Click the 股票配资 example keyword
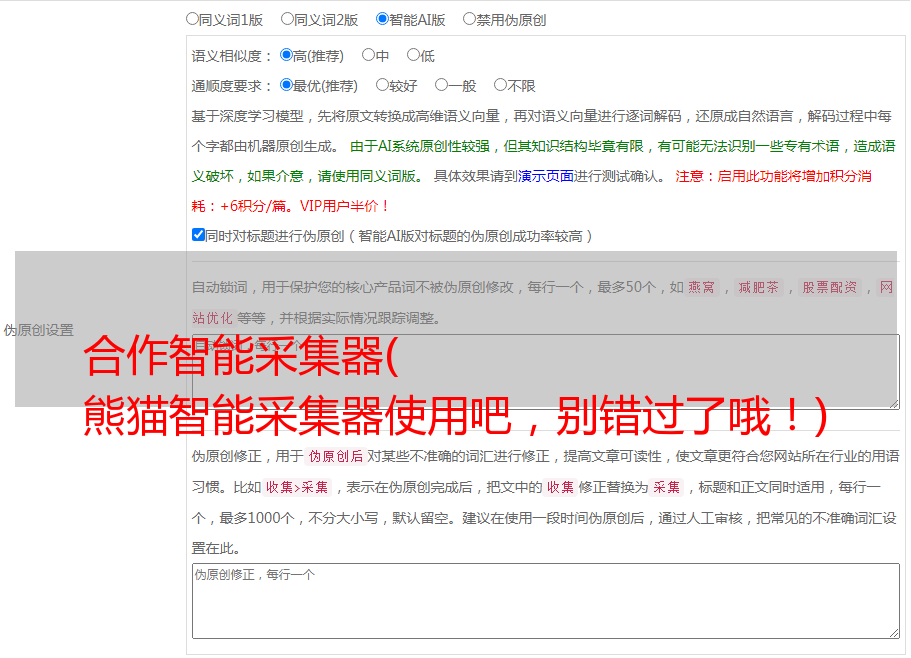The height and width of the screenshot is (658, 911). tap(830, 287)
